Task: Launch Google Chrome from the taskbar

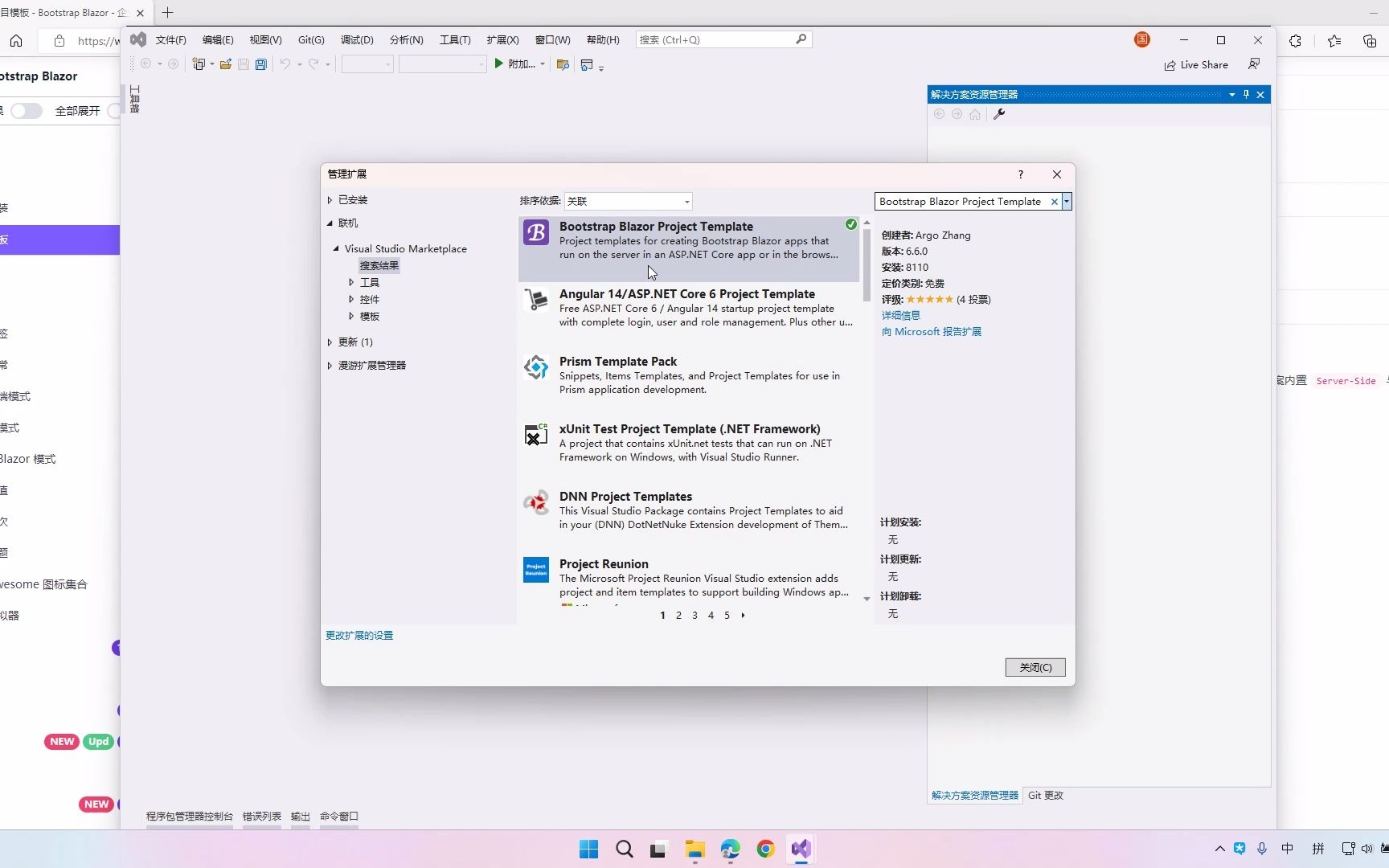Action: 764,849
